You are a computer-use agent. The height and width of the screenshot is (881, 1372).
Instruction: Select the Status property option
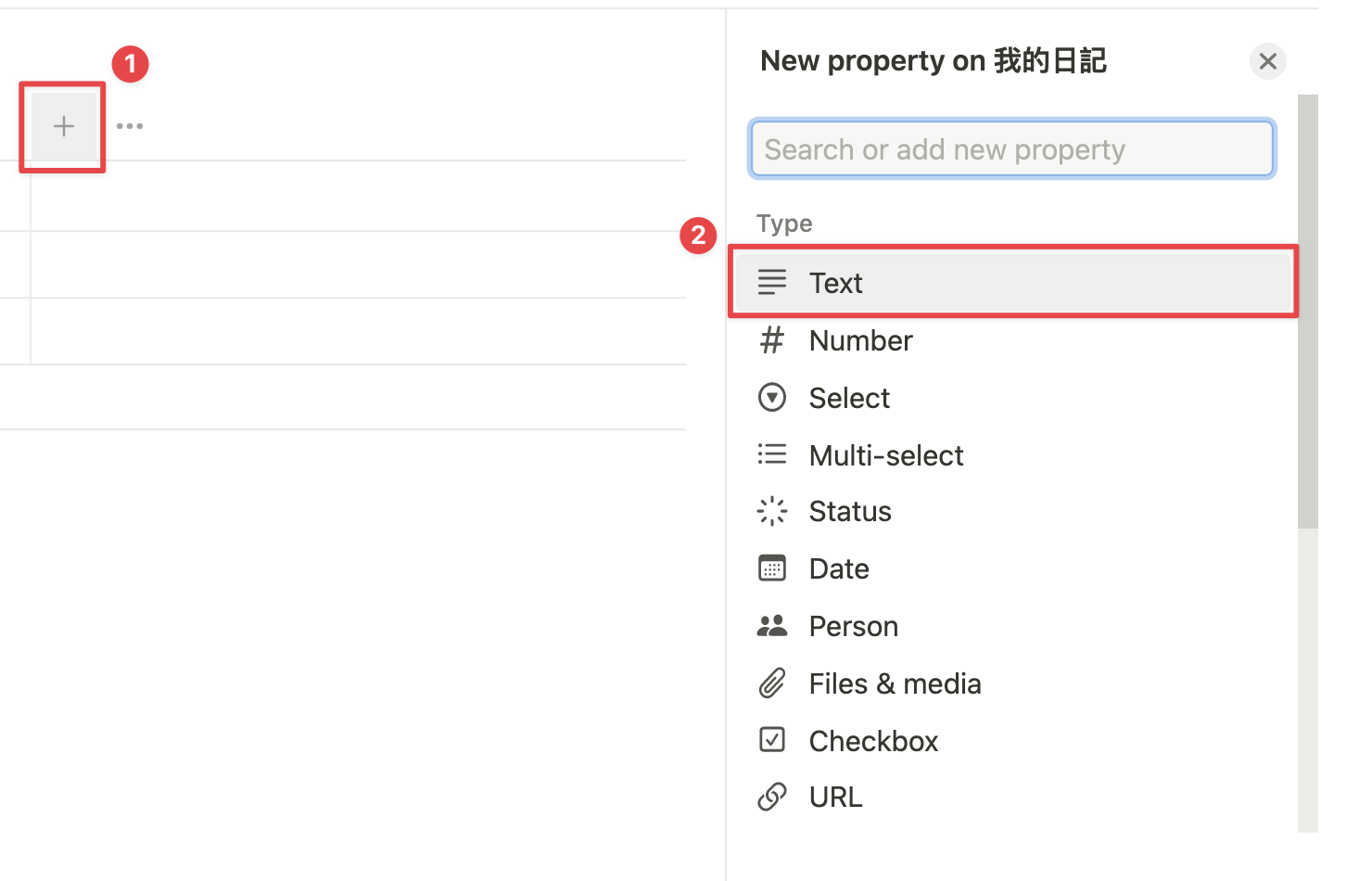[1013, 511]
